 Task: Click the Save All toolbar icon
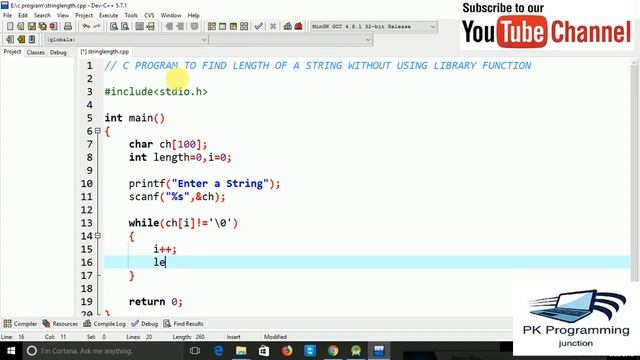(x=42, y=27)
